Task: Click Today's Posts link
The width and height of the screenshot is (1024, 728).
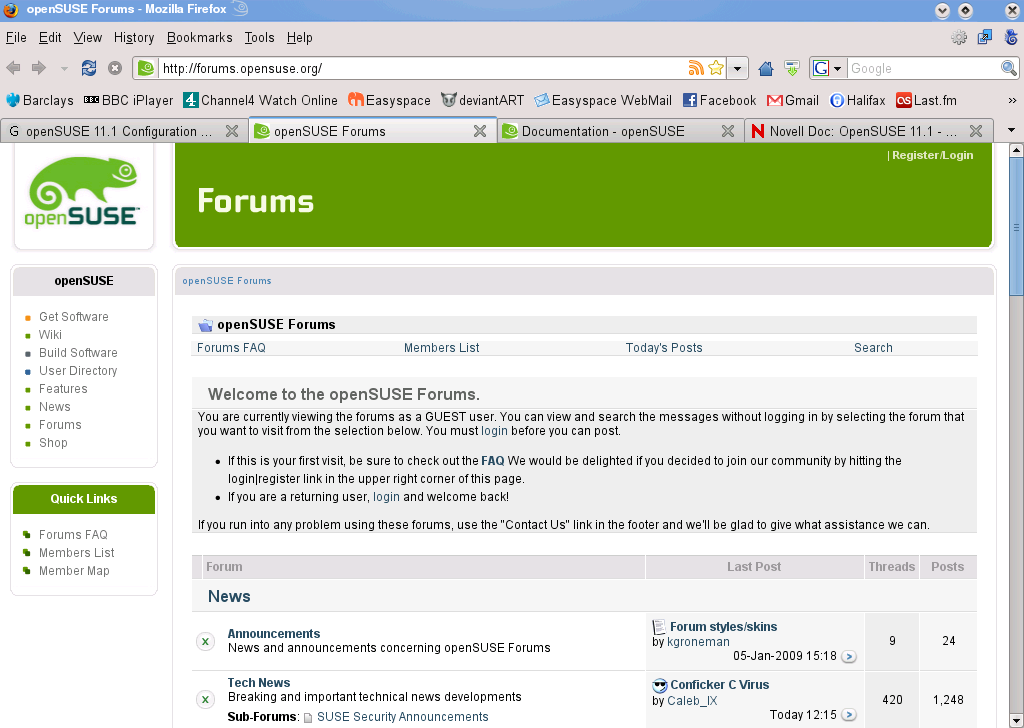Action: coord(664,348)
